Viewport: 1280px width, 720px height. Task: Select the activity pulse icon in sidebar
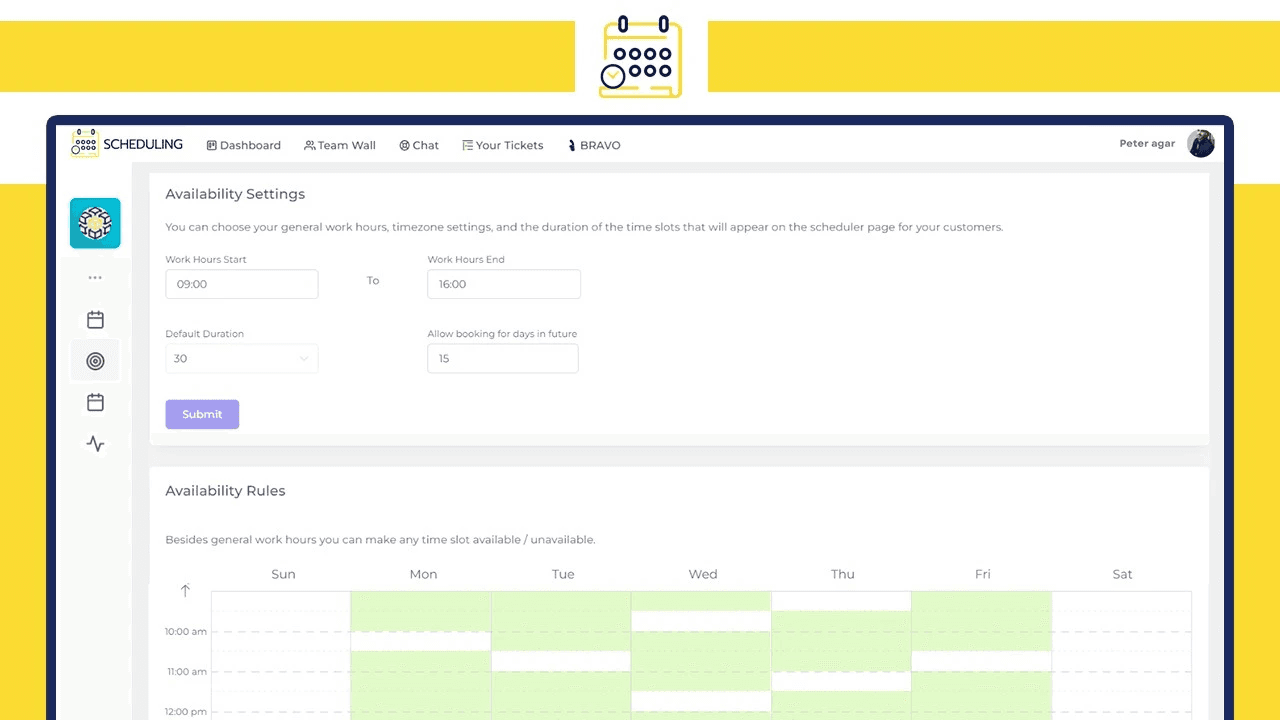[x=95, y=443]
